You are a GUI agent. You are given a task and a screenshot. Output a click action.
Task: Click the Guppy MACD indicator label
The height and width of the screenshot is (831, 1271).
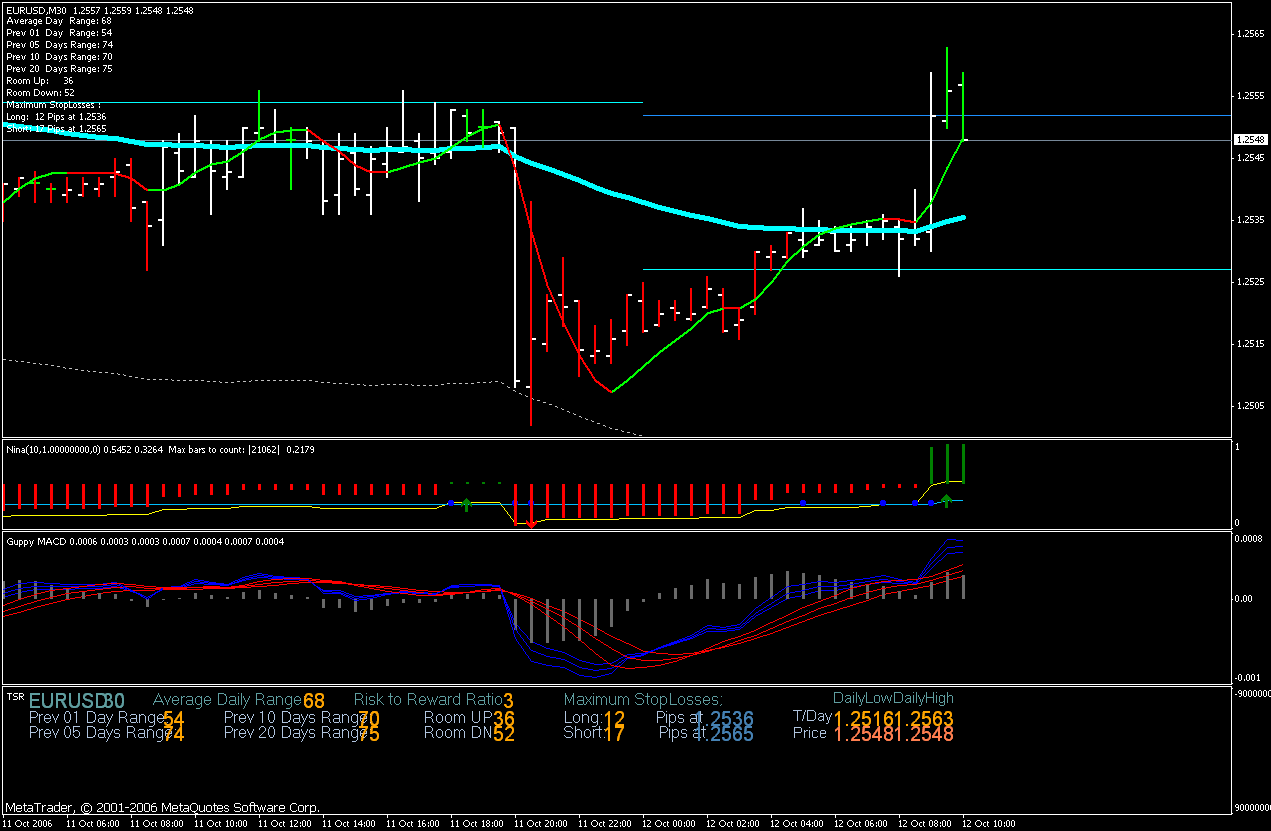(x=38, y=541)
